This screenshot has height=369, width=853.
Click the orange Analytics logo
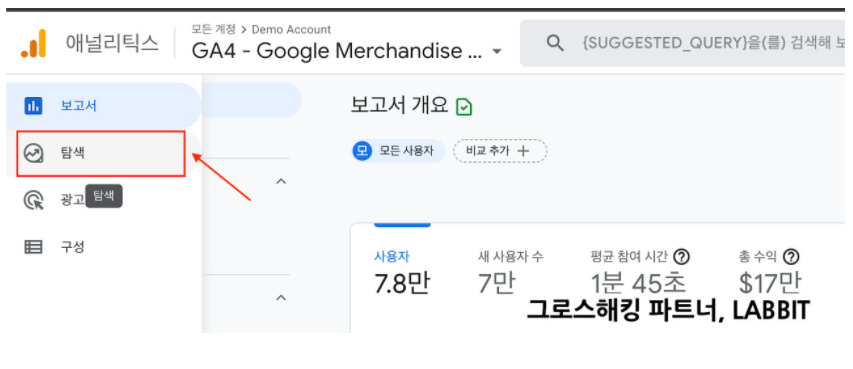tap(34, 44)
